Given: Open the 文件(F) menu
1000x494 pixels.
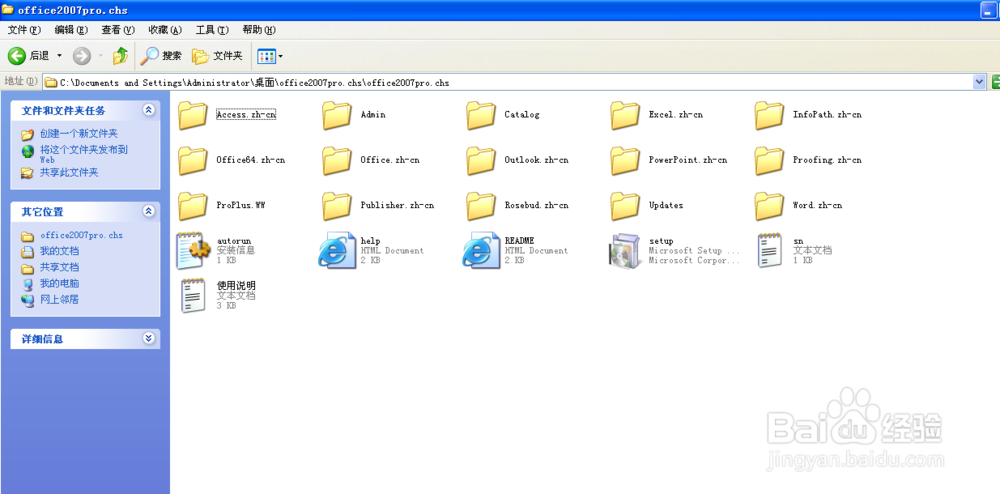Looking at the screenshot, I should tap(24, 30).
